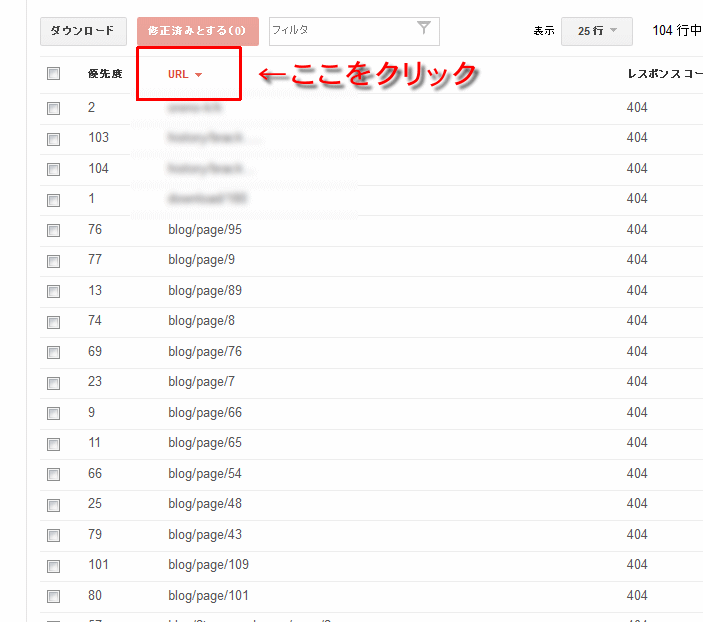Open the blog/page/9 link
The image size is (703, 622).
pos(201,260)
